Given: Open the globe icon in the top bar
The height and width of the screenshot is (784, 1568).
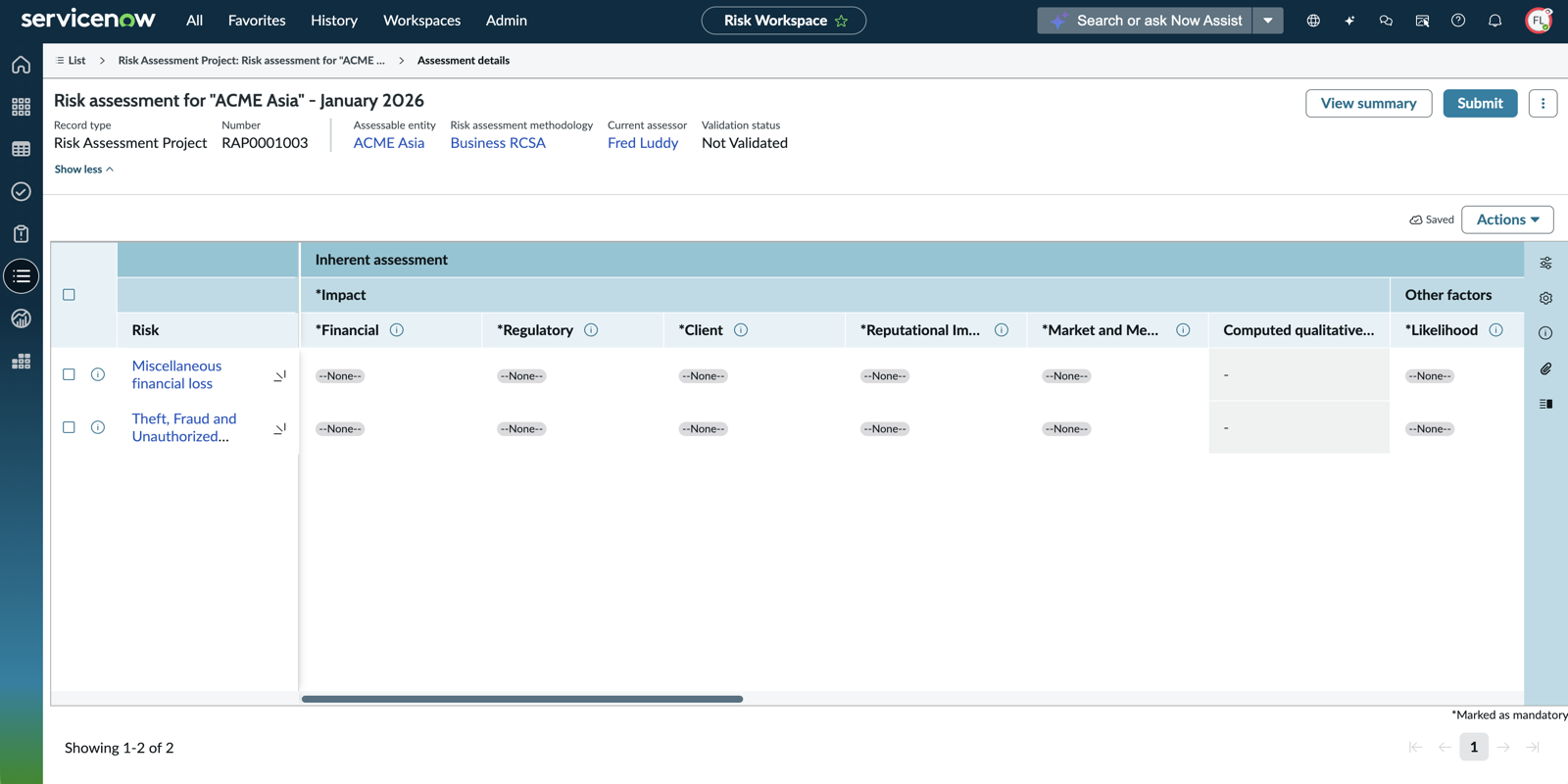Looking at the screenshot, I should click(1313, 21).
